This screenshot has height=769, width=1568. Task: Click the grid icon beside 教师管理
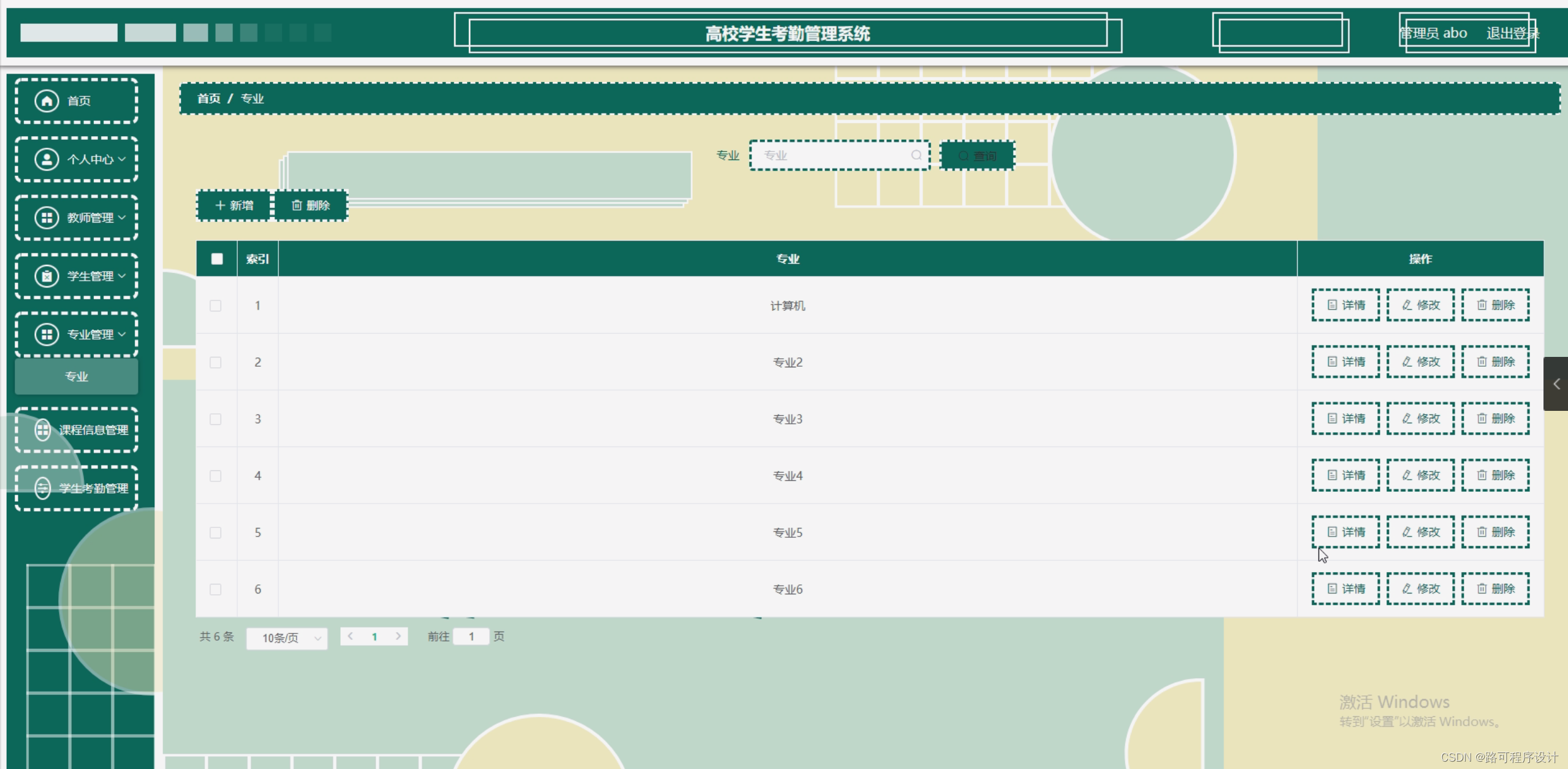click(x=47, y=218)
